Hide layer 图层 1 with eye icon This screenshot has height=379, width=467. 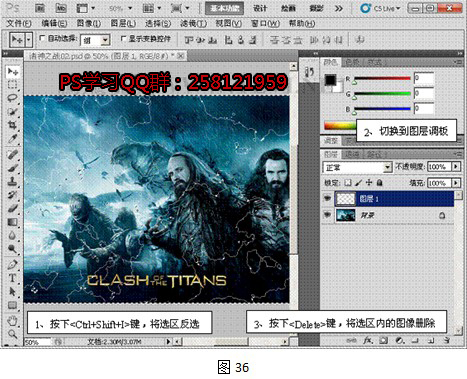(x=327, y=199)
